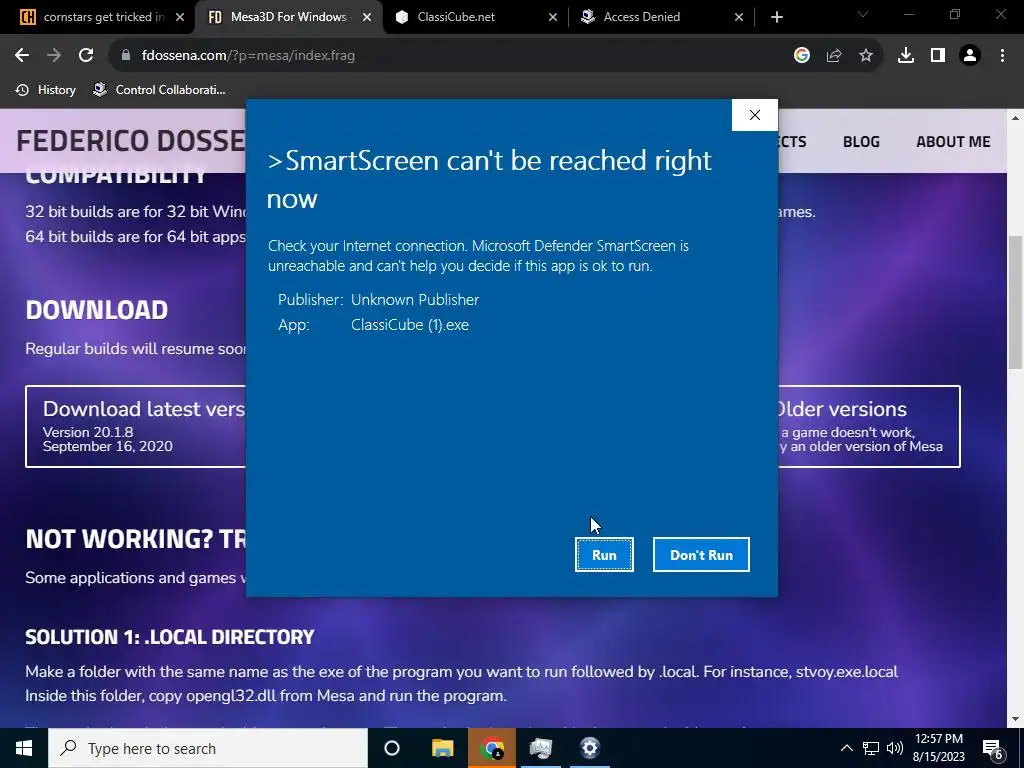The height and width of the screenshot is (768, 1024).
Task: Click the Chrome taskbar icon
Action: (492, 748)
